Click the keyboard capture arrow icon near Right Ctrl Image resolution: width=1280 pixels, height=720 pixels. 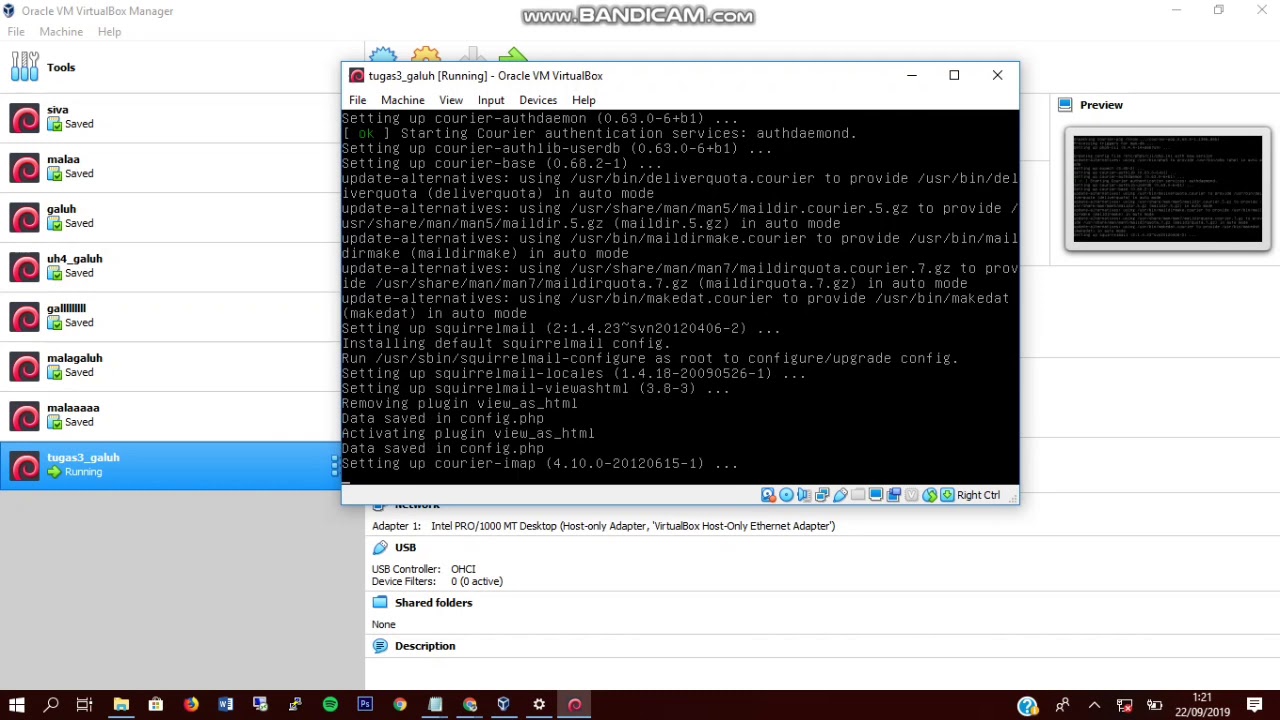pyautogui.click(x=947, y=495)
